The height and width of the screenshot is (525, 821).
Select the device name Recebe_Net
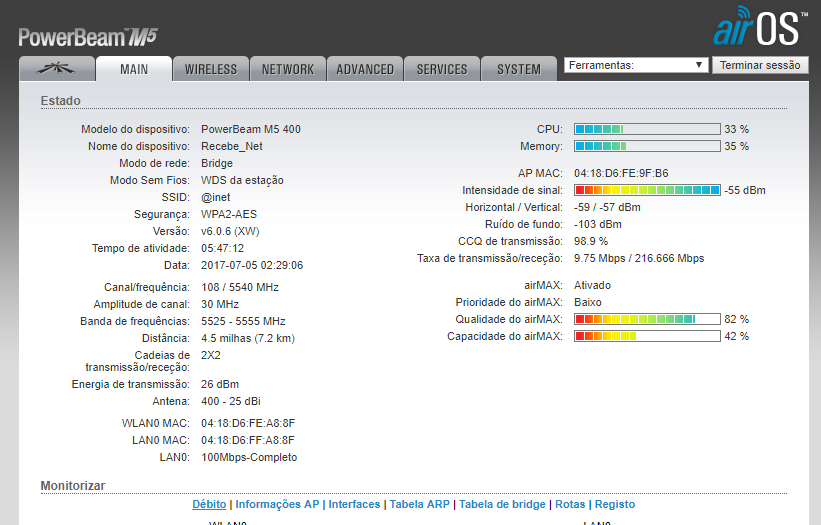(x=231, y=147)
